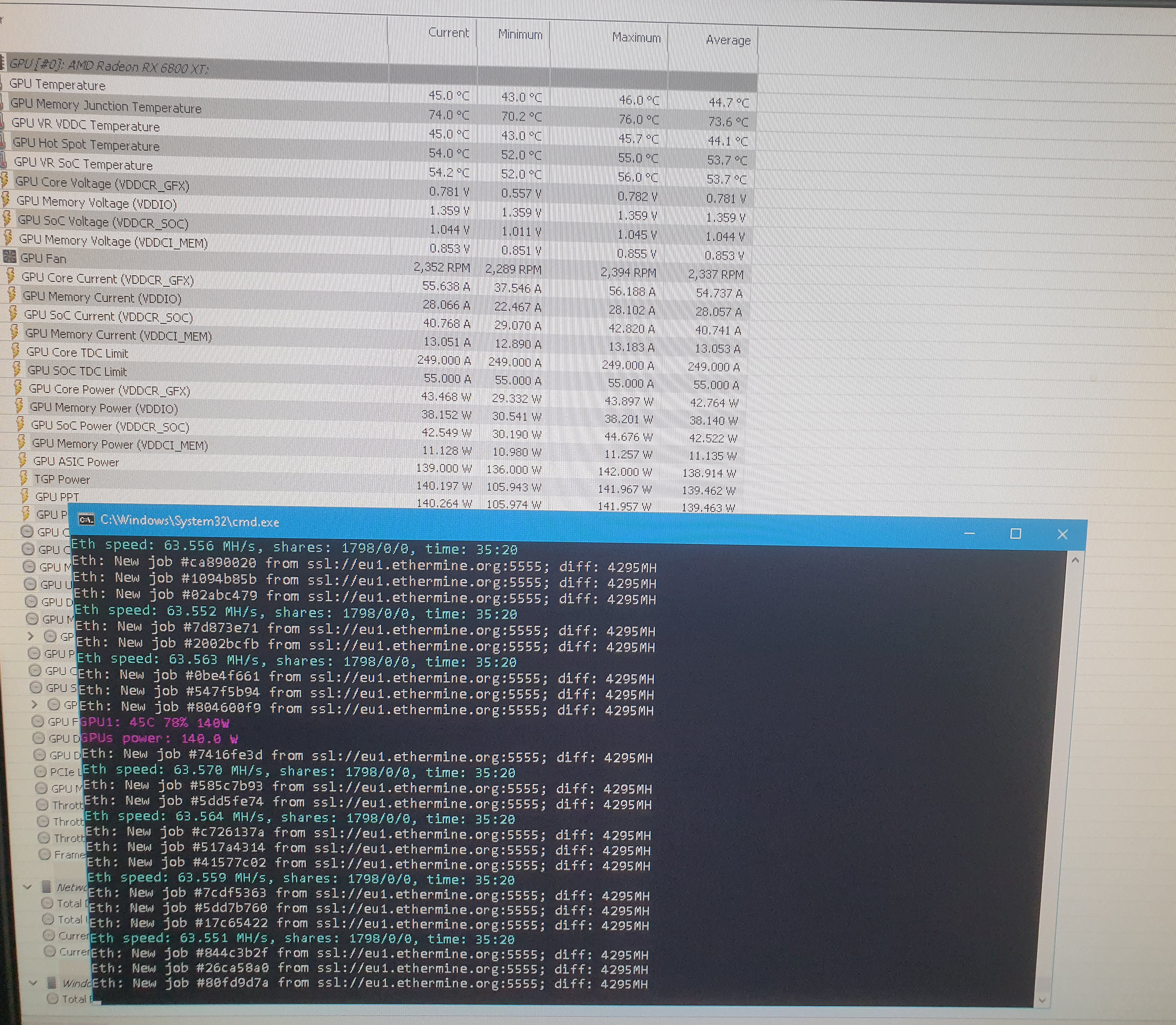Click lightning icon beside GPU SoC Power (VDDCR_SOC)
The image size is (1176, 1025).
[20, 424]
